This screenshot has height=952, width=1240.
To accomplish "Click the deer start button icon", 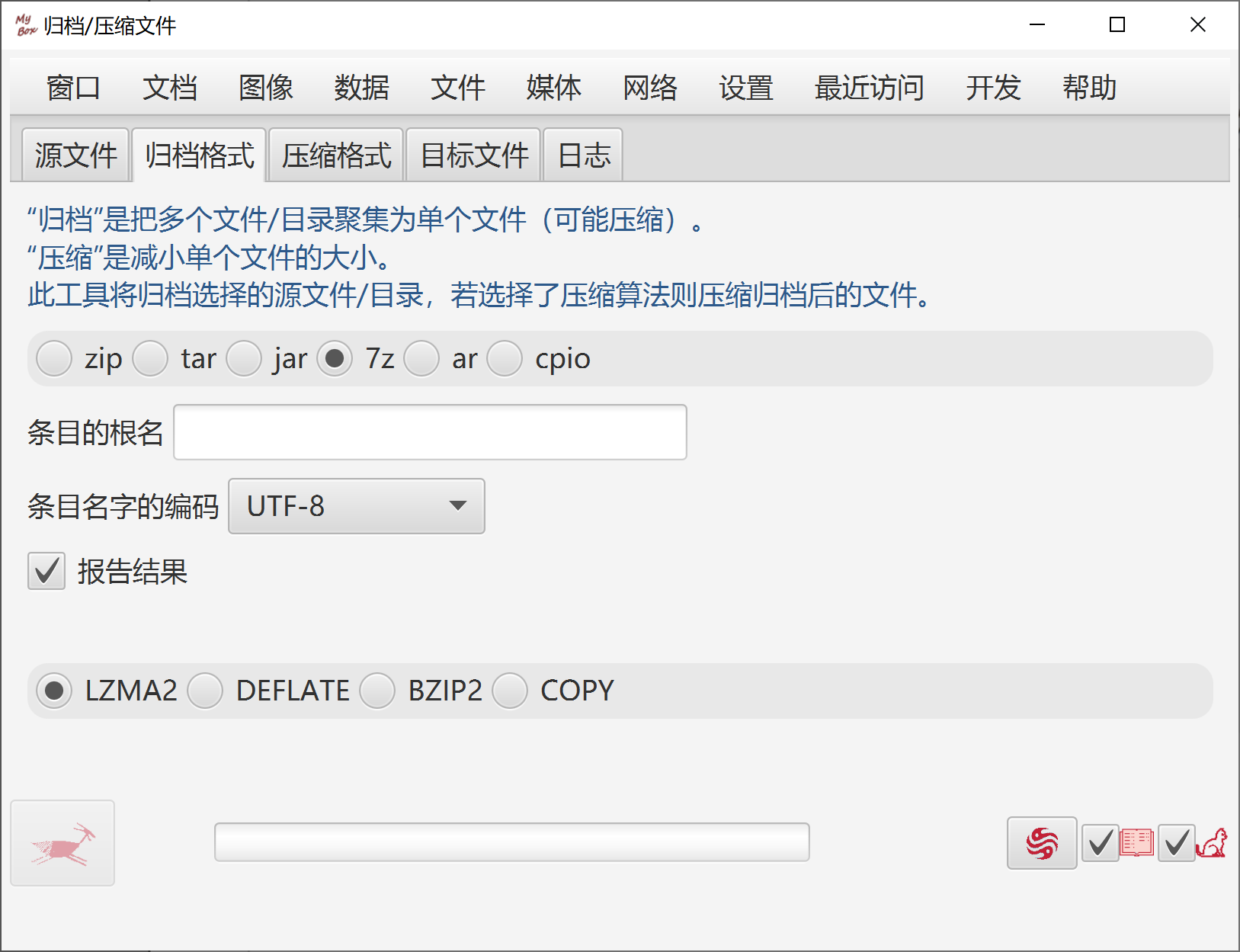I will (x=62, y=843).
